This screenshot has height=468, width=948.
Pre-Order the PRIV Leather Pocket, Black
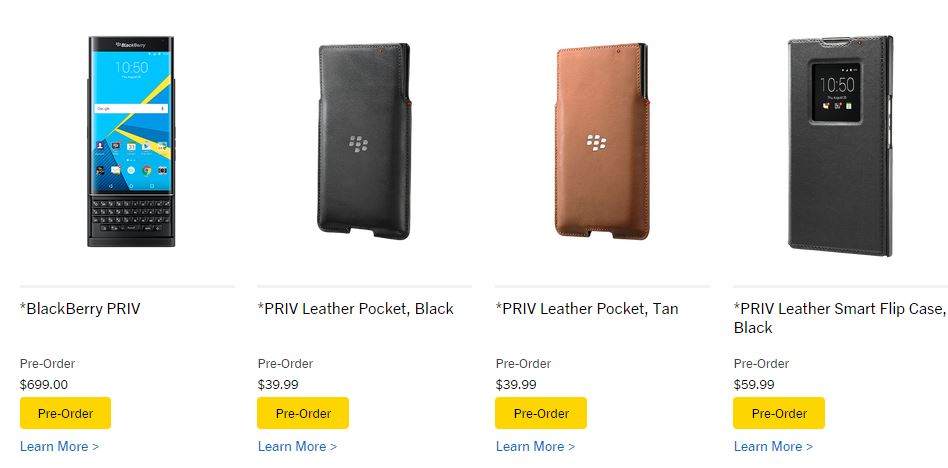[x=303, y=413]
